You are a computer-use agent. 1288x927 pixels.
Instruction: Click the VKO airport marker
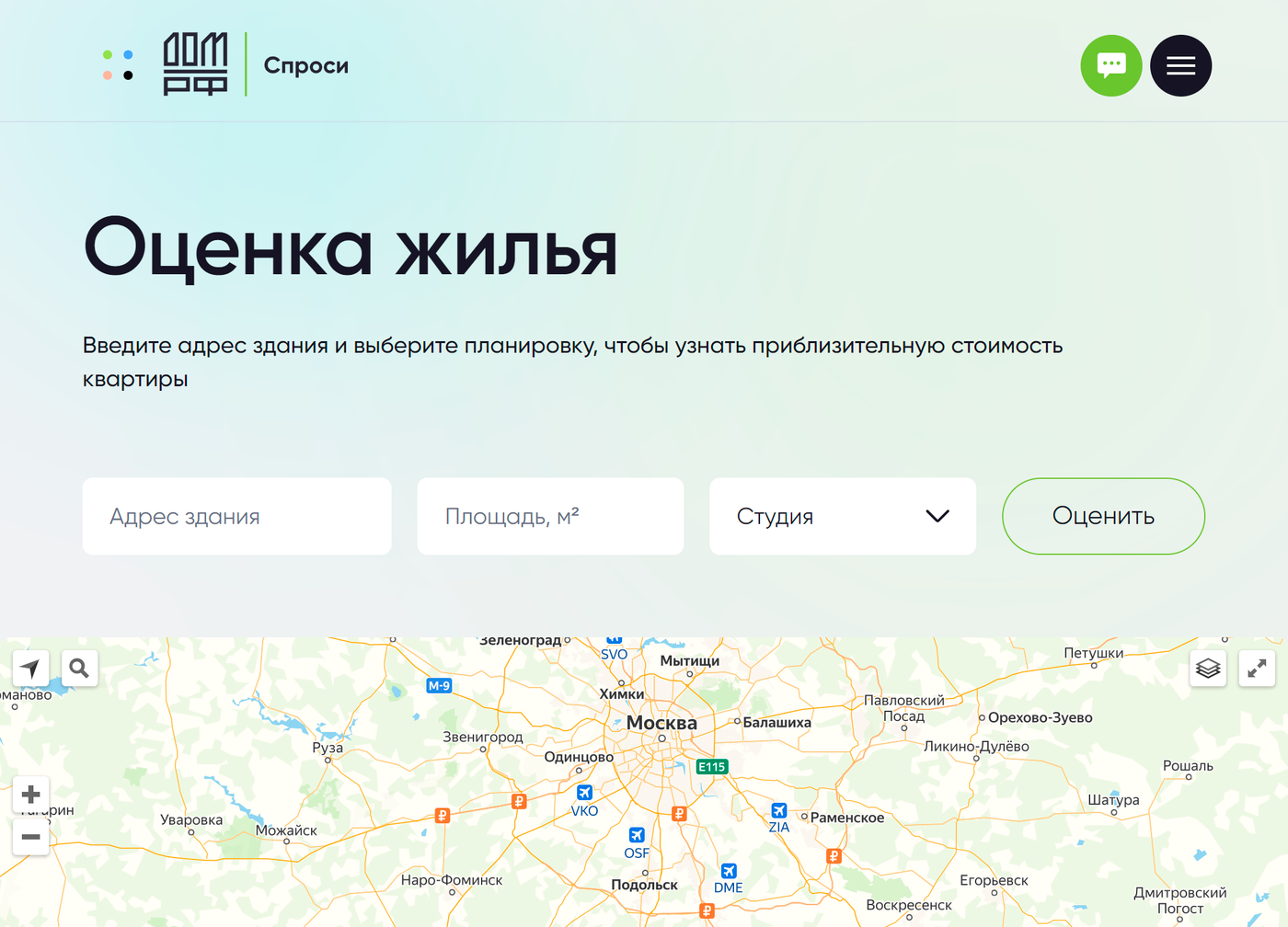point(584,801)
